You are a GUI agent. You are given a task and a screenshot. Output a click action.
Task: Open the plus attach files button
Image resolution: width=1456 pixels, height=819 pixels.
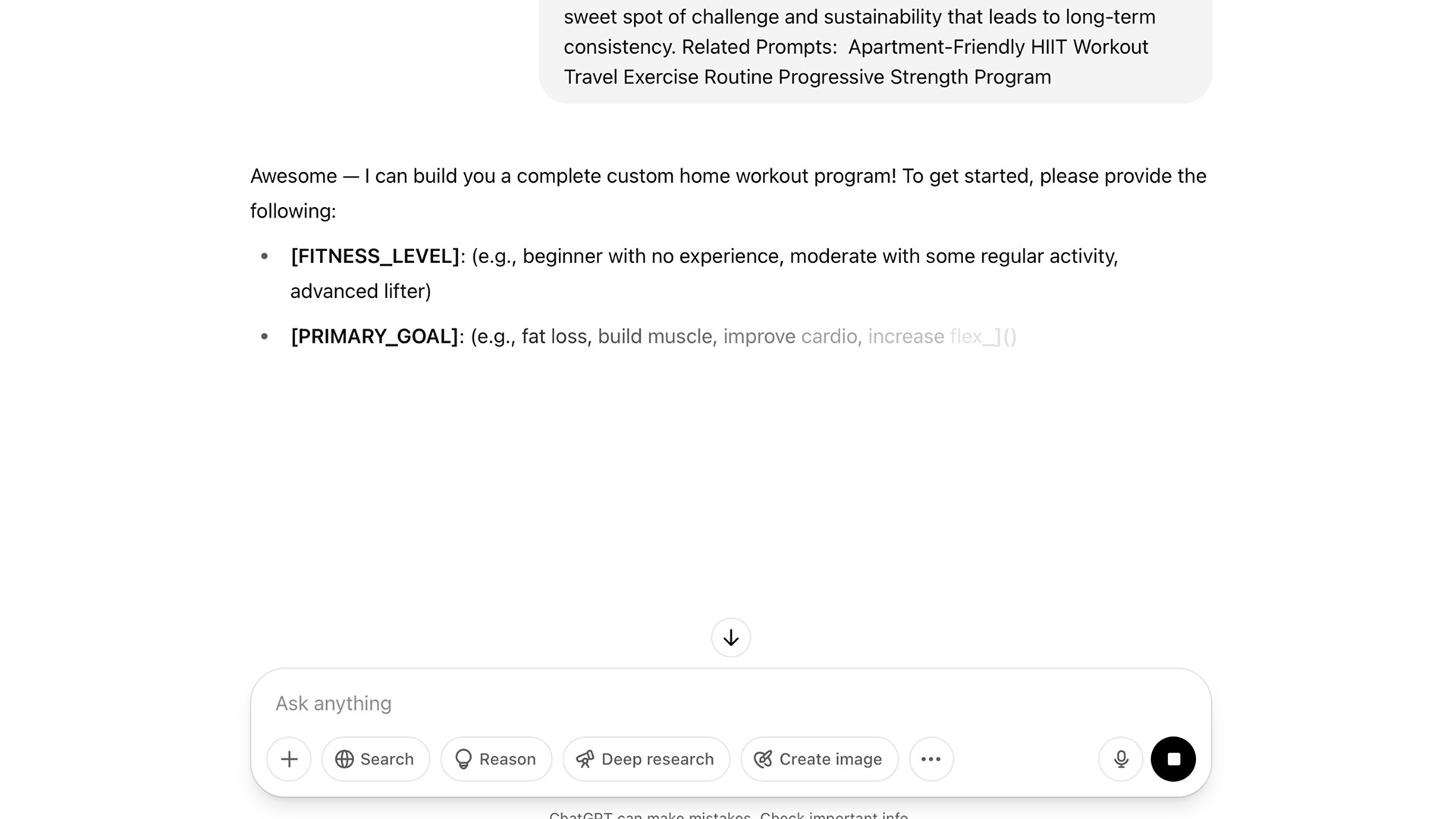tap(289, 759)
